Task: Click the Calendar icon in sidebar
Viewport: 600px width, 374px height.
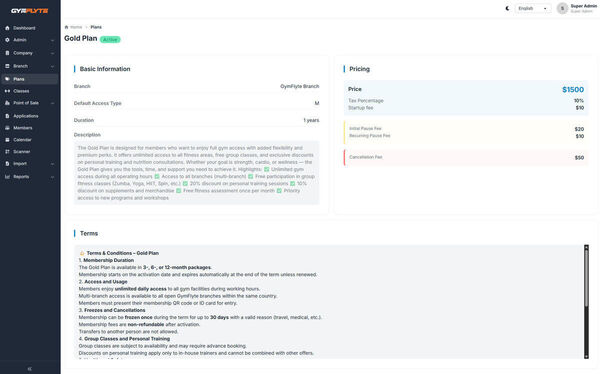Action: 7,140
